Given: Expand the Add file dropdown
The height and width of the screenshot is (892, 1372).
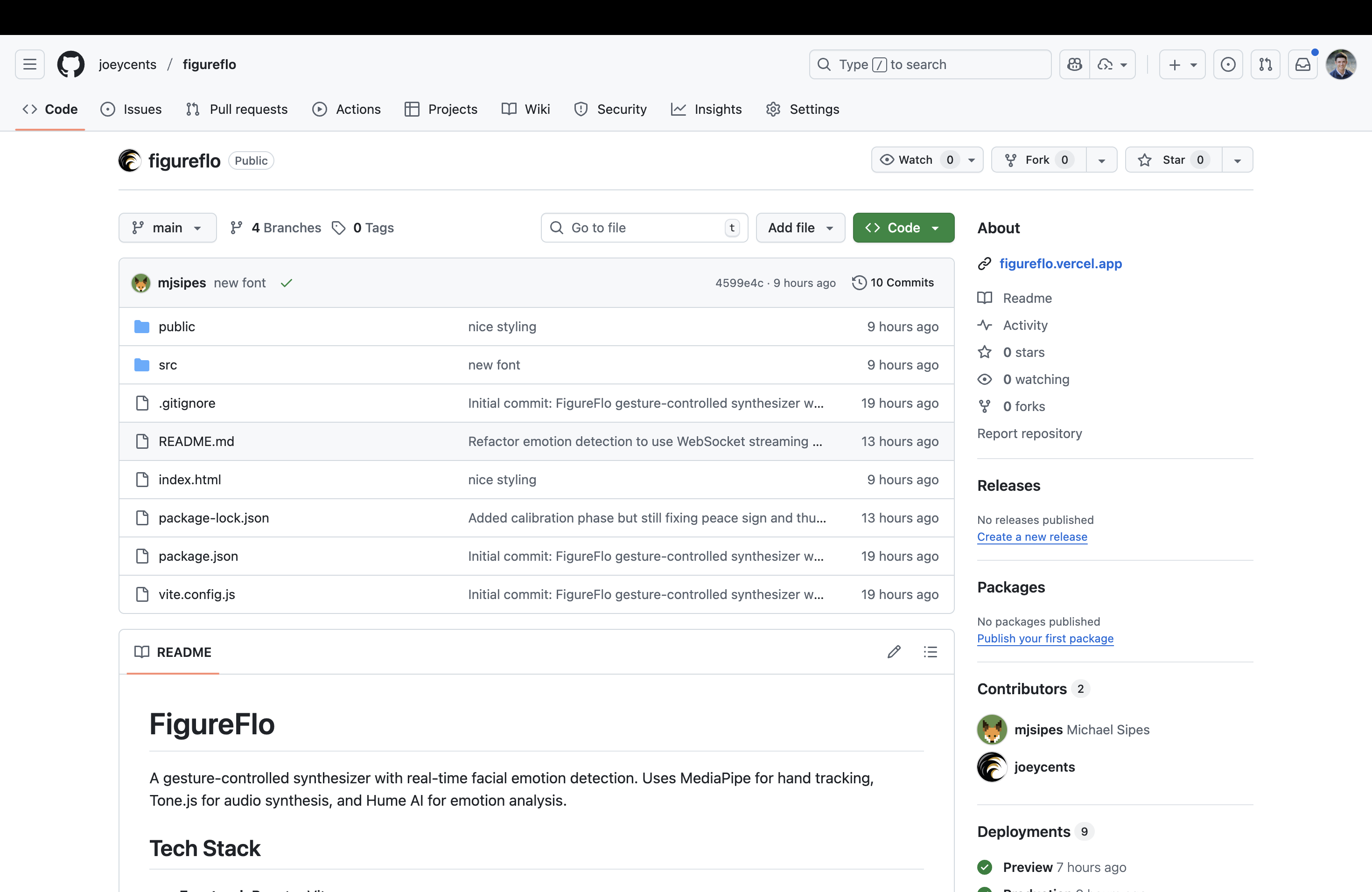Looking at the screenshot, I should pyautogui.click(x=800, y=228).
